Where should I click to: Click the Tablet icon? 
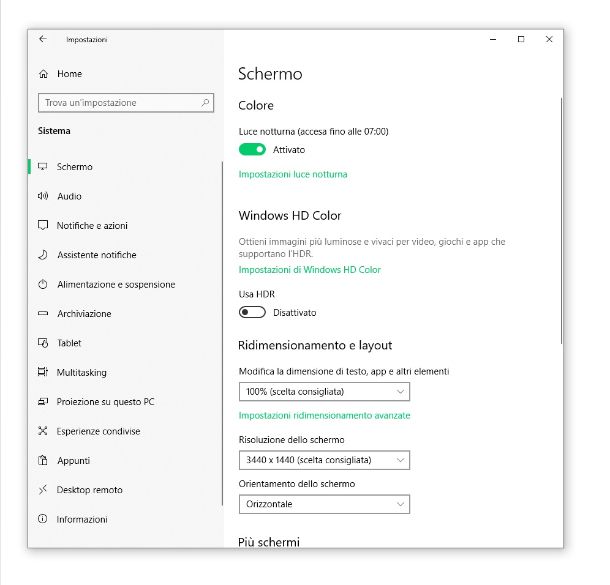[x=43, y=343]
